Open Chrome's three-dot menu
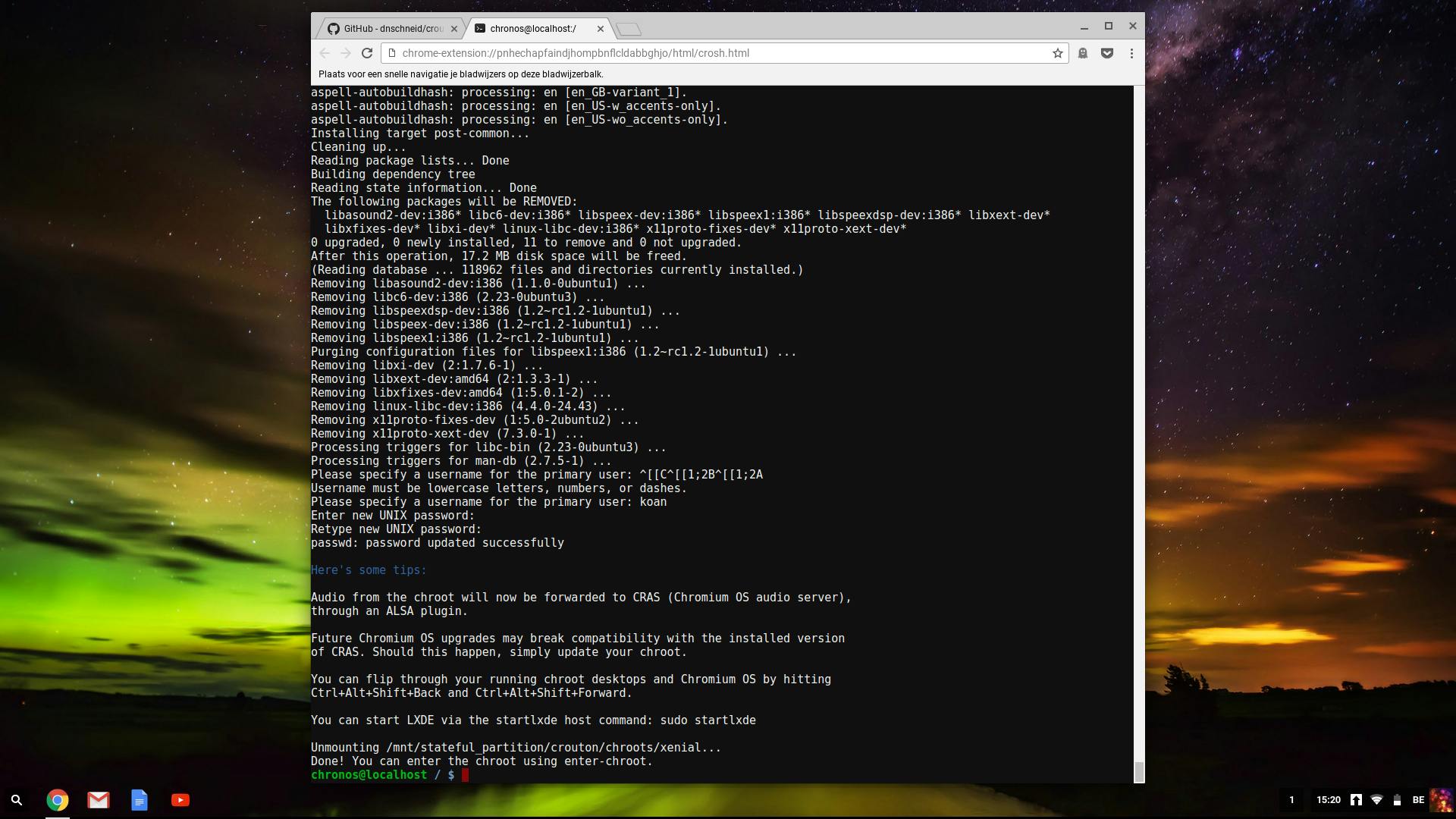1456x819 pixels. [x=1131, y=53]
